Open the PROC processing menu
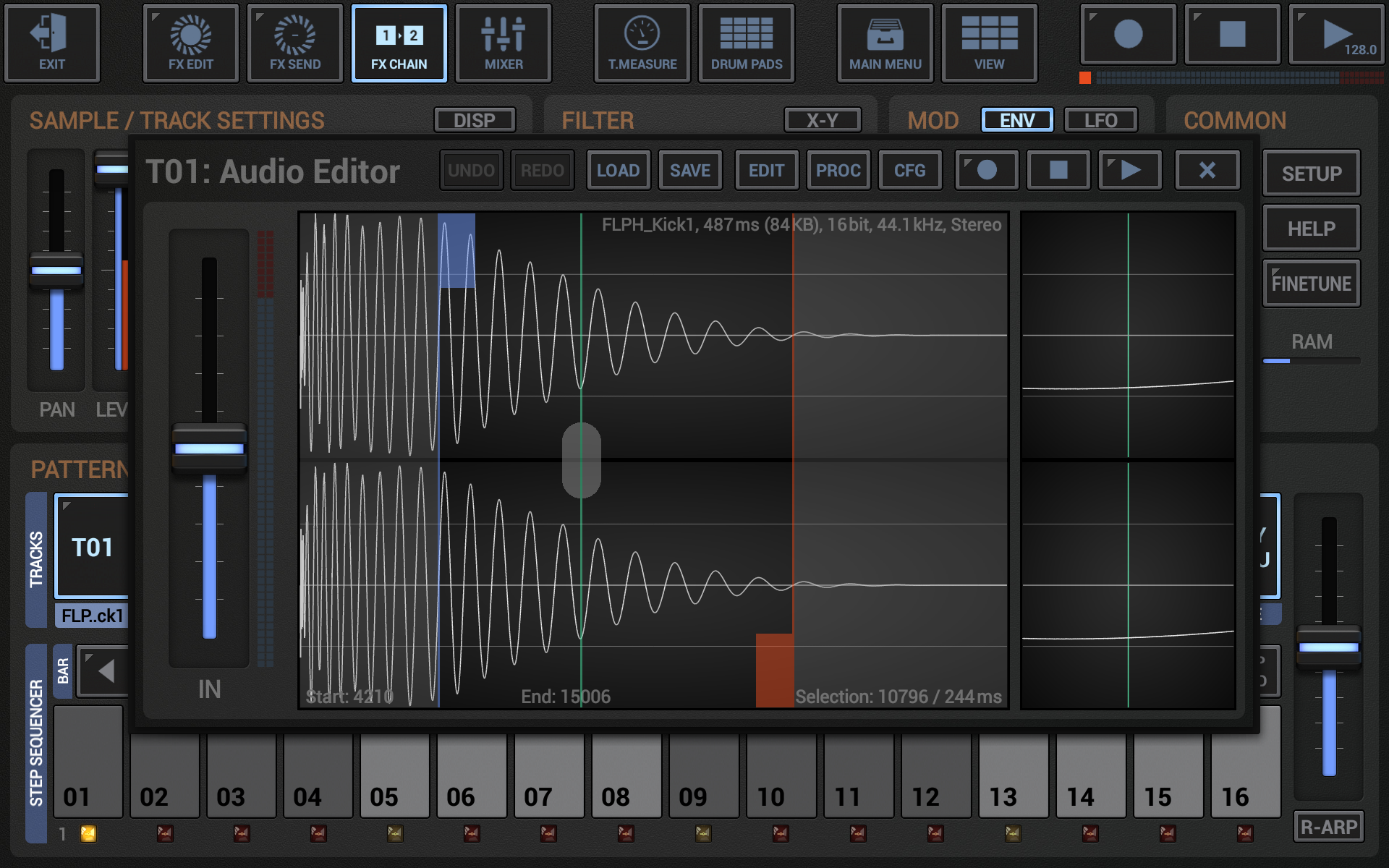This screenshot has width=1389, height=868. [838, 171]
